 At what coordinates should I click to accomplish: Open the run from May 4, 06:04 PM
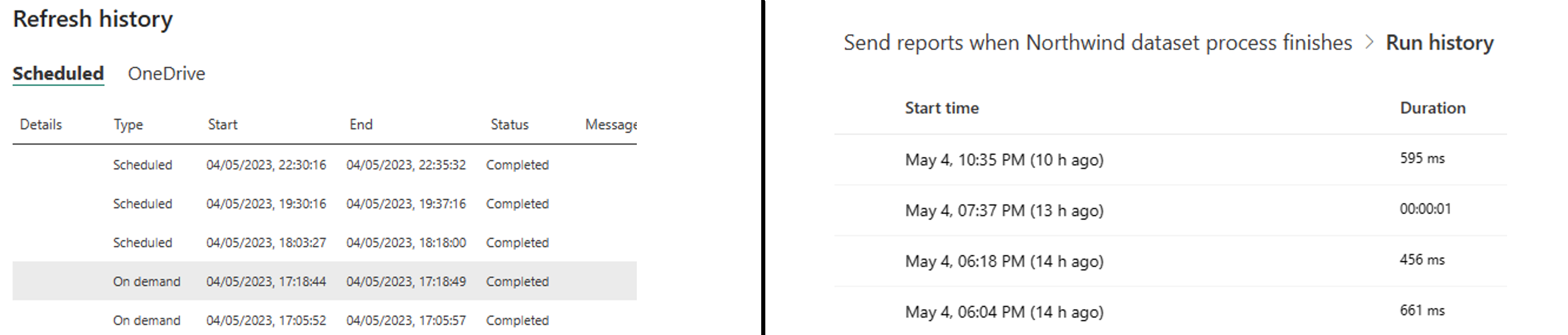tap(1004, 310)
